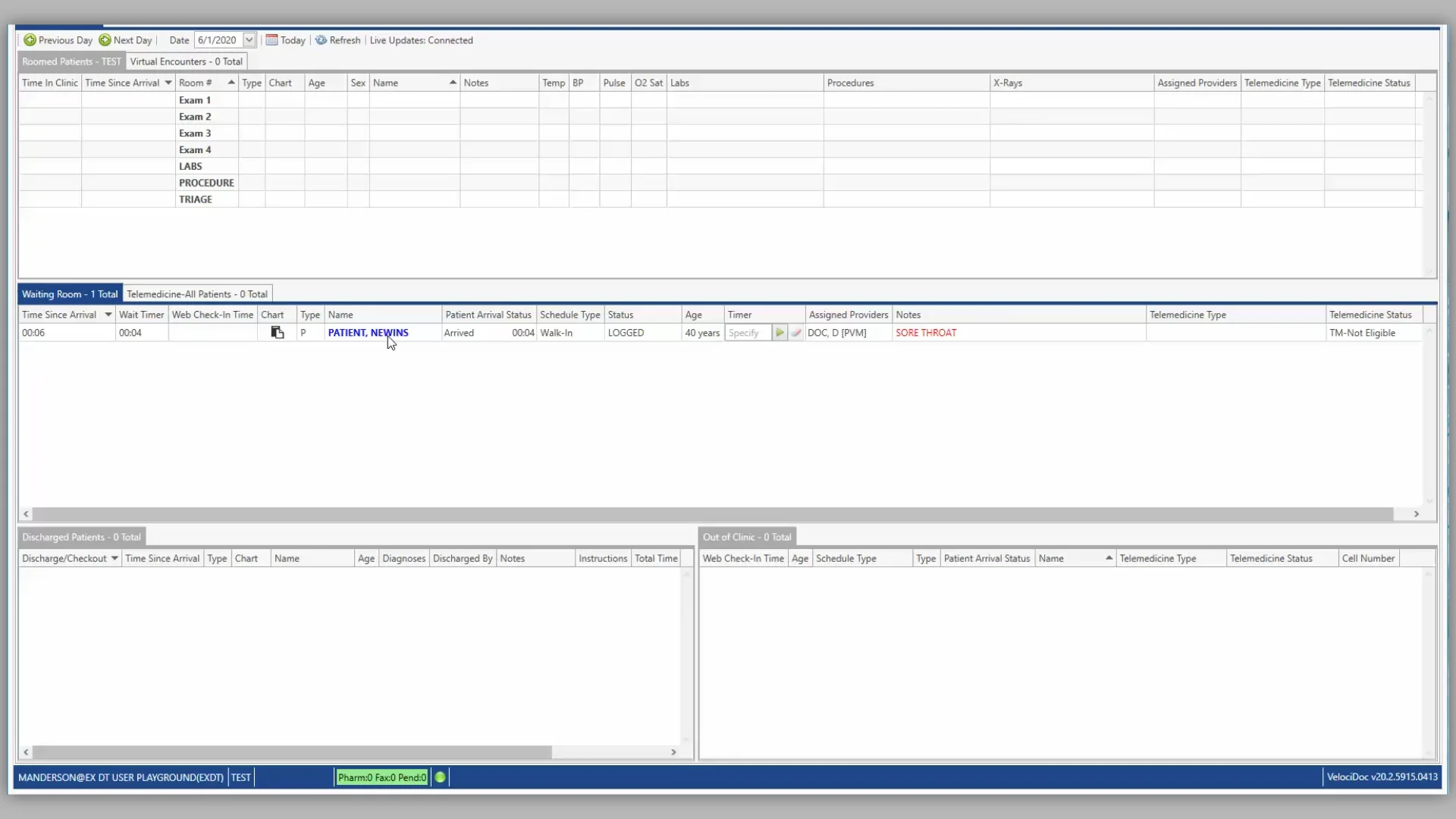Click the Next Day arrow icon

pyautogui.click(x=104, y=40)
